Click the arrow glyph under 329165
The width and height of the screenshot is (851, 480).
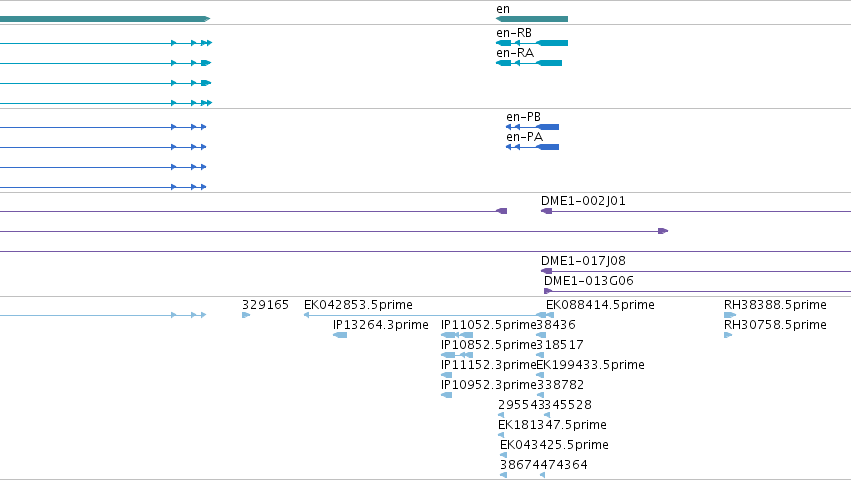246,315
